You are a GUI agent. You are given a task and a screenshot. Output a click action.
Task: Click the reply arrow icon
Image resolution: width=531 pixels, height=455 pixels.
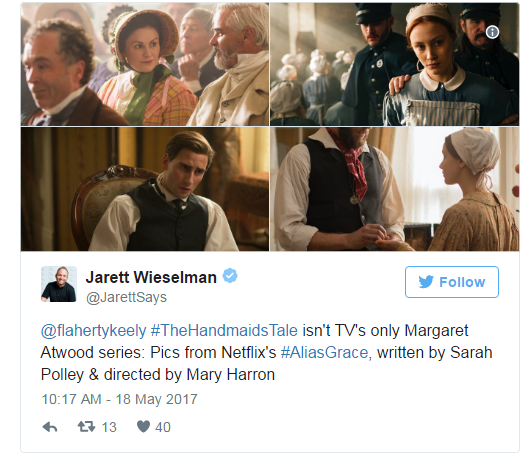click(50, 427)
